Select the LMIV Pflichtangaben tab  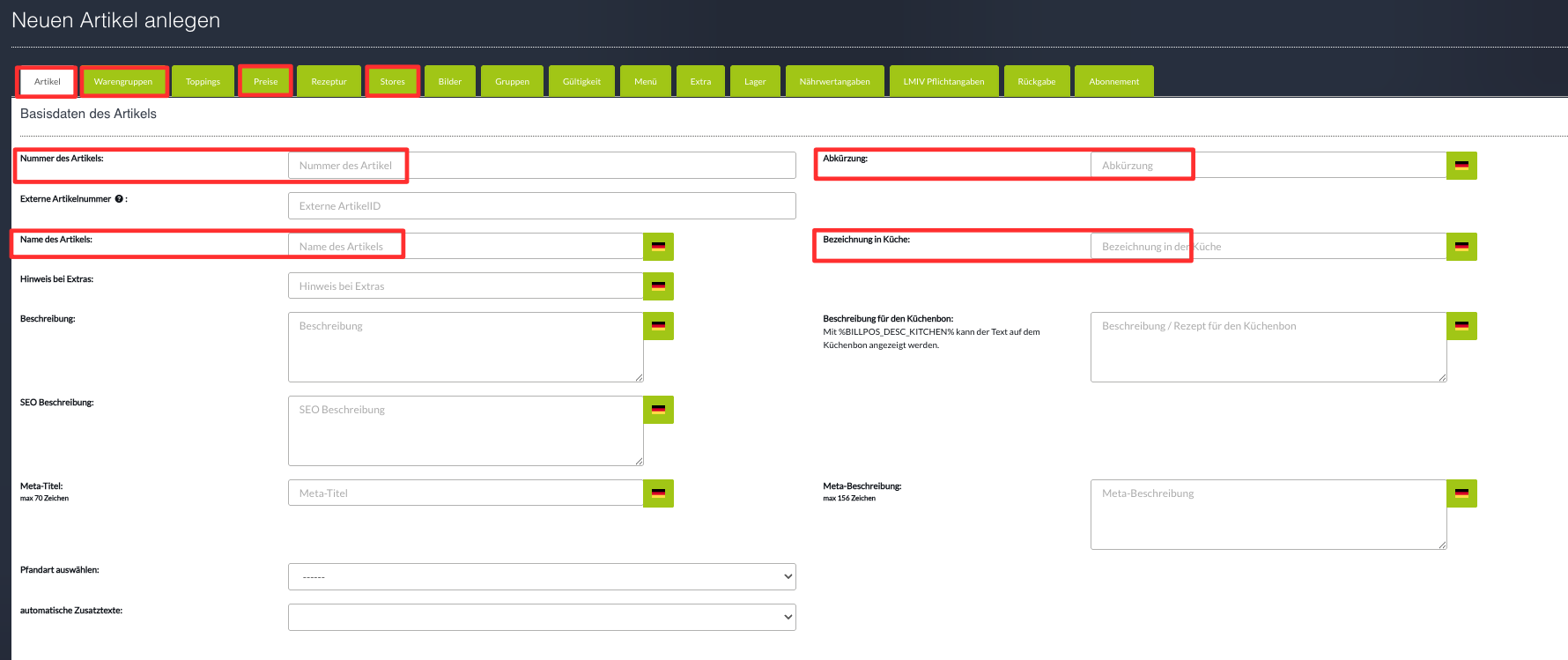click(x=943, y=82)
